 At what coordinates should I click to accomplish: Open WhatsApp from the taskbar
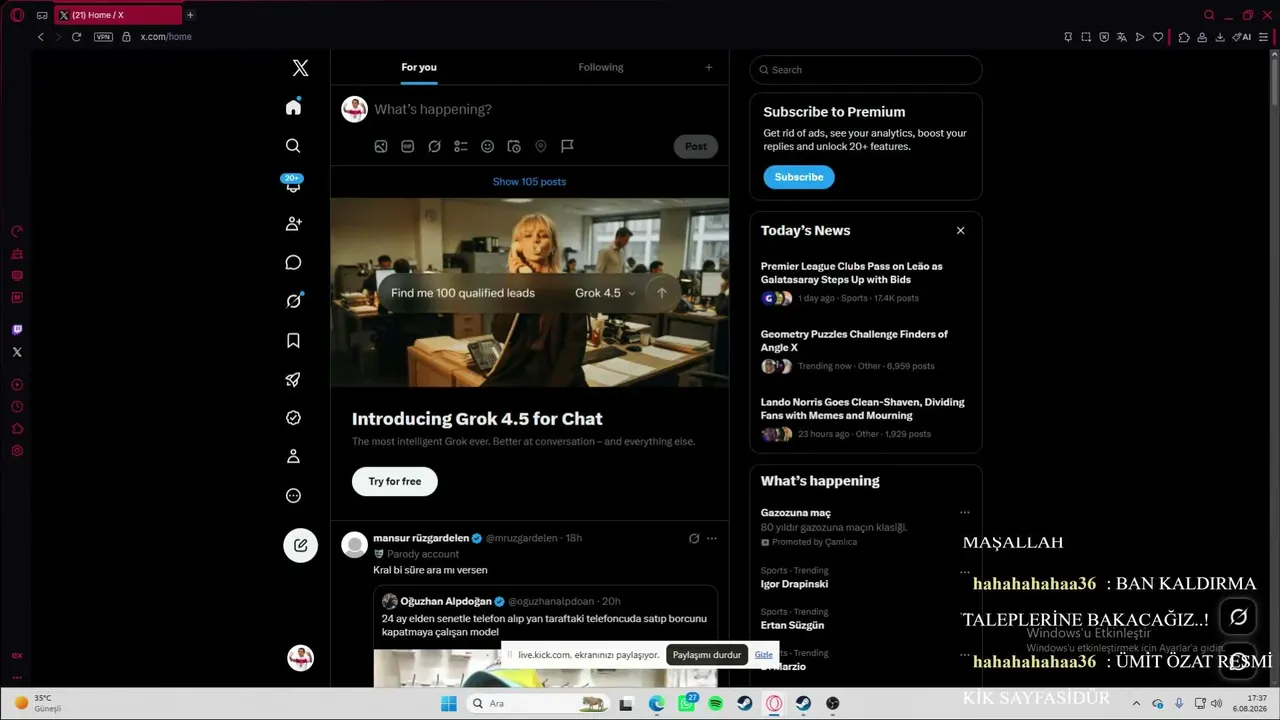coord(686,703)
